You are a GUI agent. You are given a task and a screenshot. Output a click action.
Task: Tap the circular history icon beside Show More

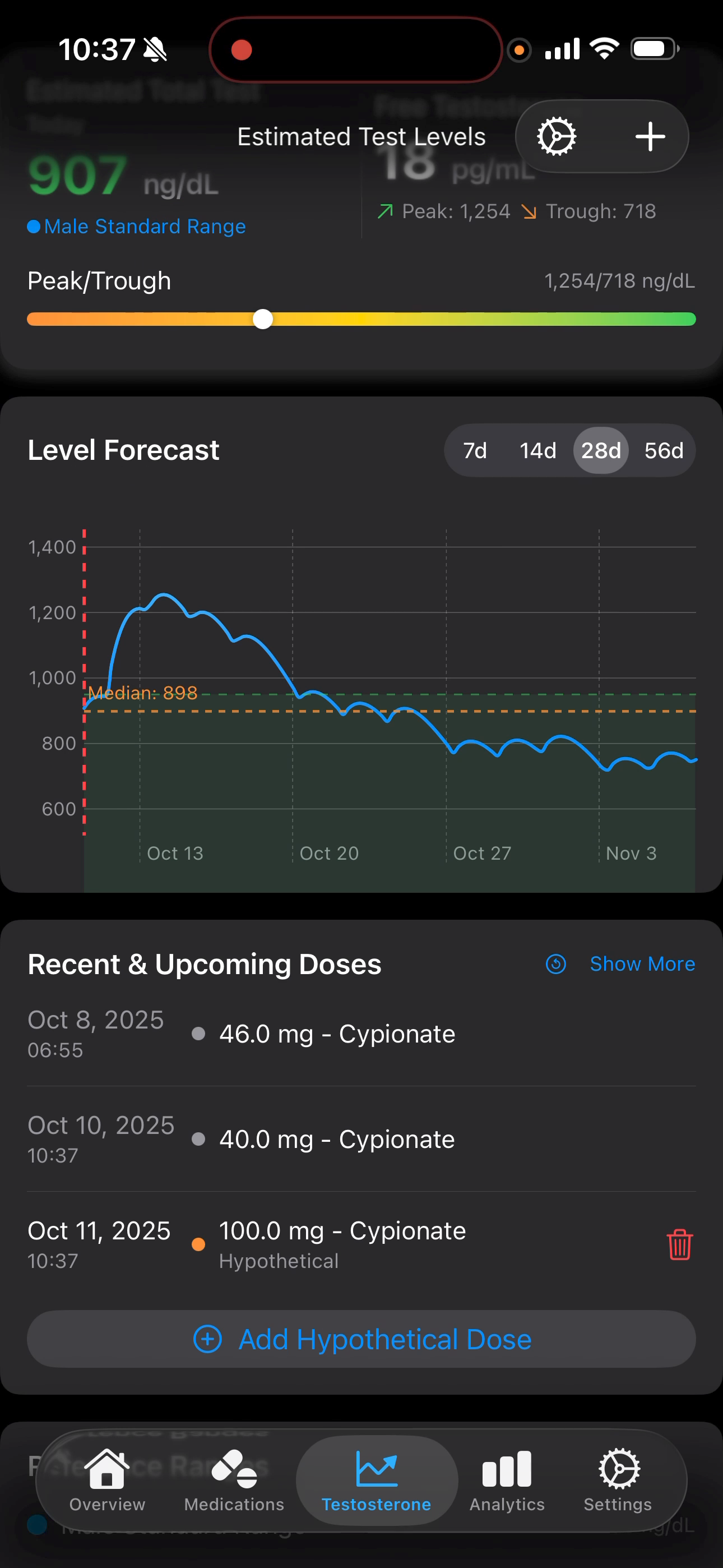(555, 963)
